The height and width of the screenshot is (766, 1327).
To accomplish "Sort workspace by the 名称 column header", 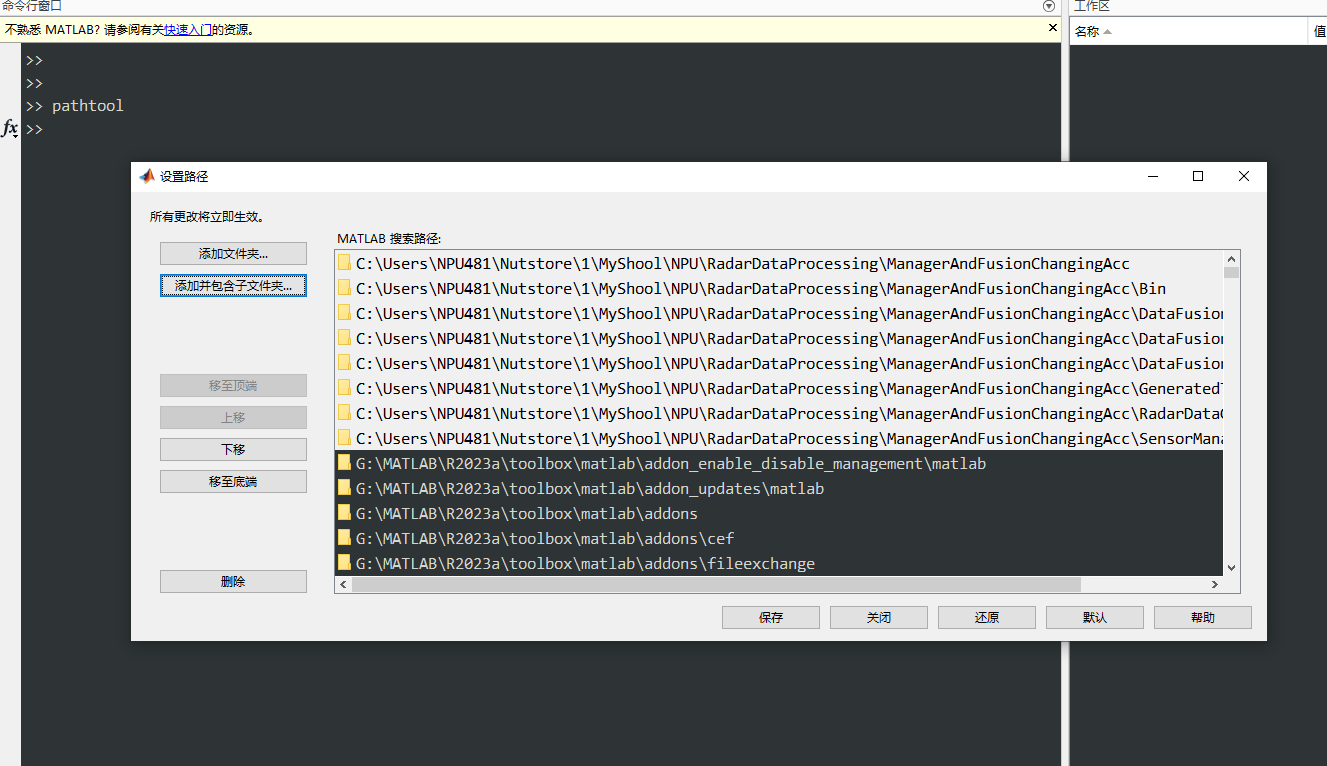I will coord(1087,32).
